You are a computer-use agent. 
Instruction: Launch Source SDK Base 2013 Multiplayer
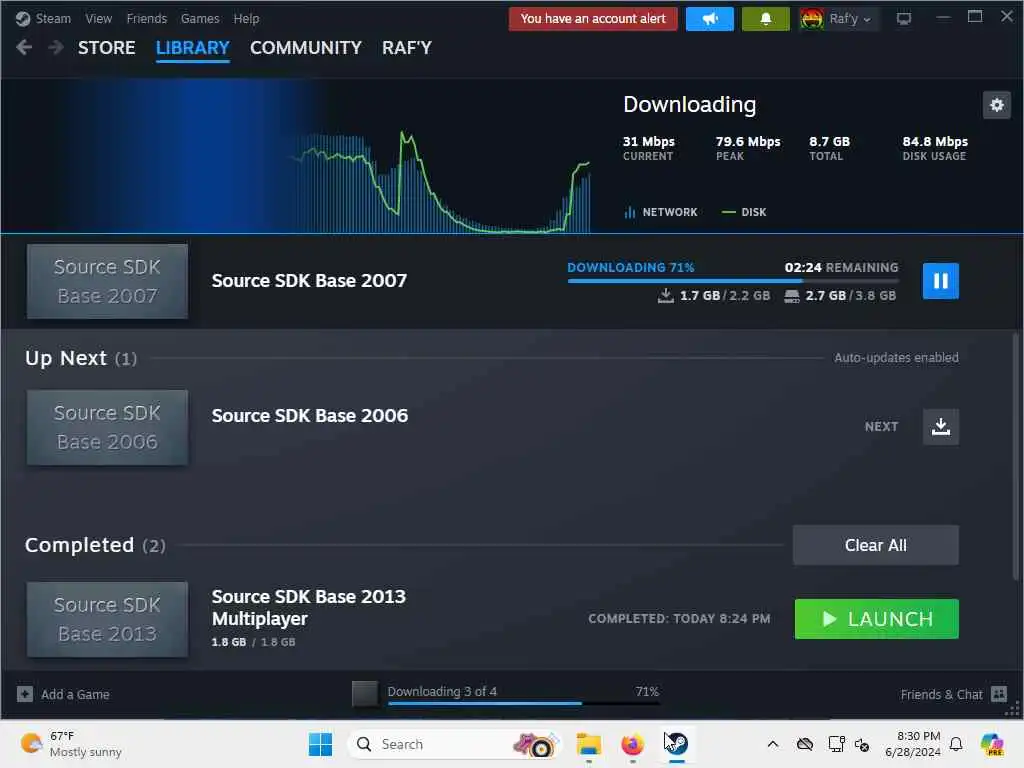[x=876, y=618]
